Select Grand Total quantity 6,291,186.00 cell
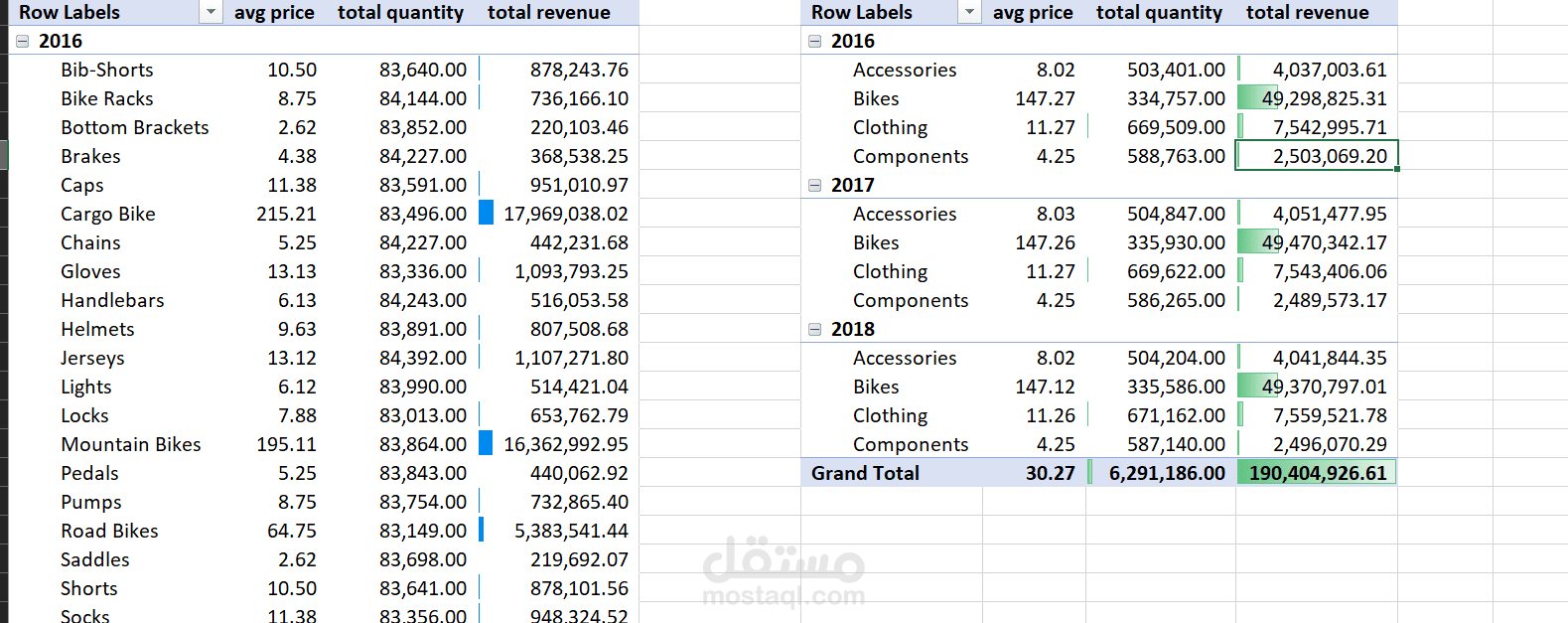This screenshot has width=1568, height=623. pyautogui.click(x=1161, y=474)
